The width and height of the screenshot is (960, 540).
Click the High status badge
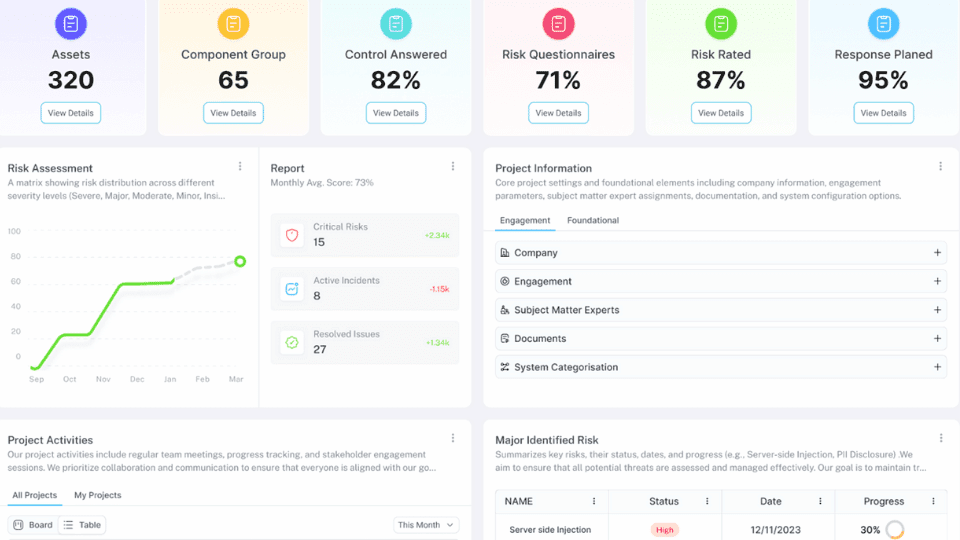[664, 530]
